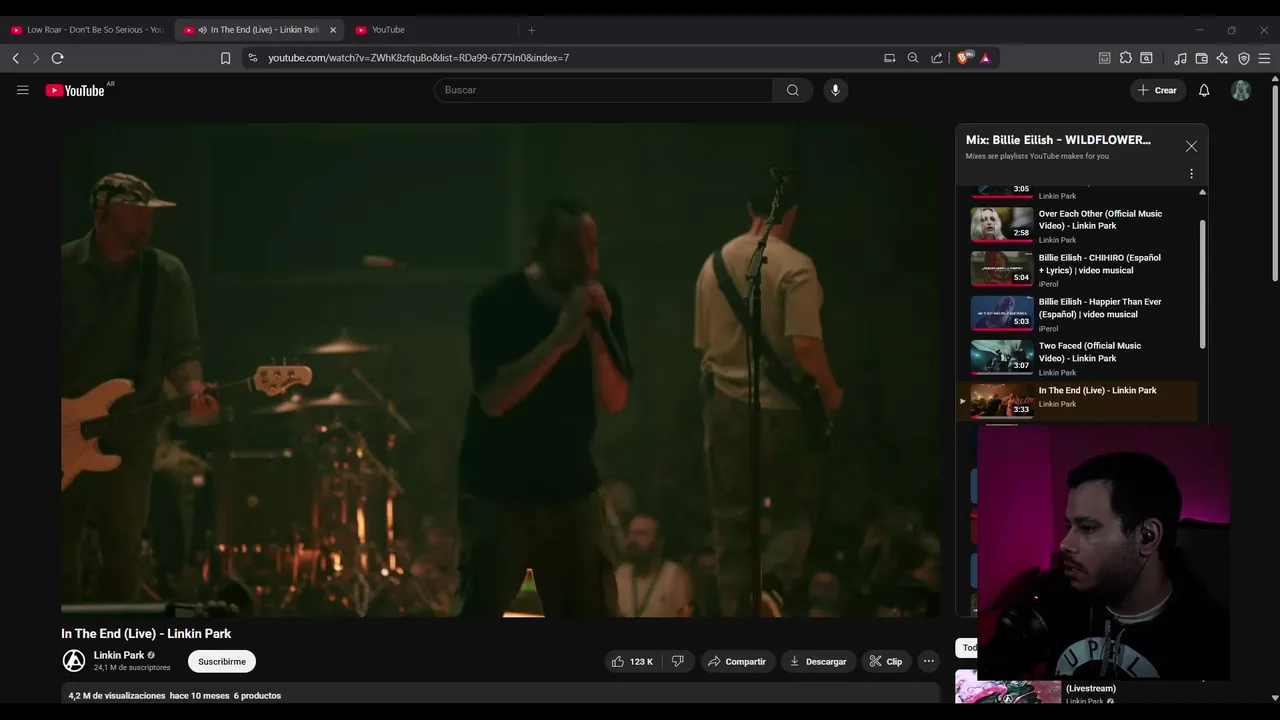Click the Crear button
1280x720 pixels.
tap(1157, 90)
